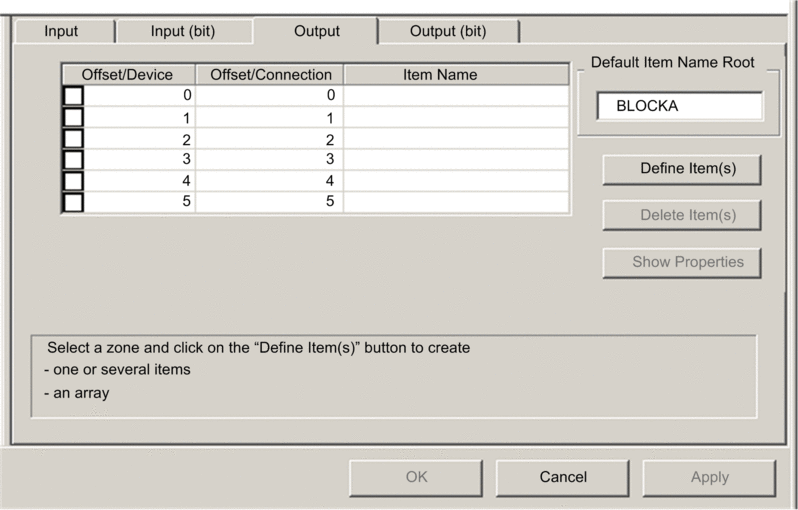798x510 pixels.
Task: Toggle the checkbox for offset row 4
Action: tap(74, 181)
